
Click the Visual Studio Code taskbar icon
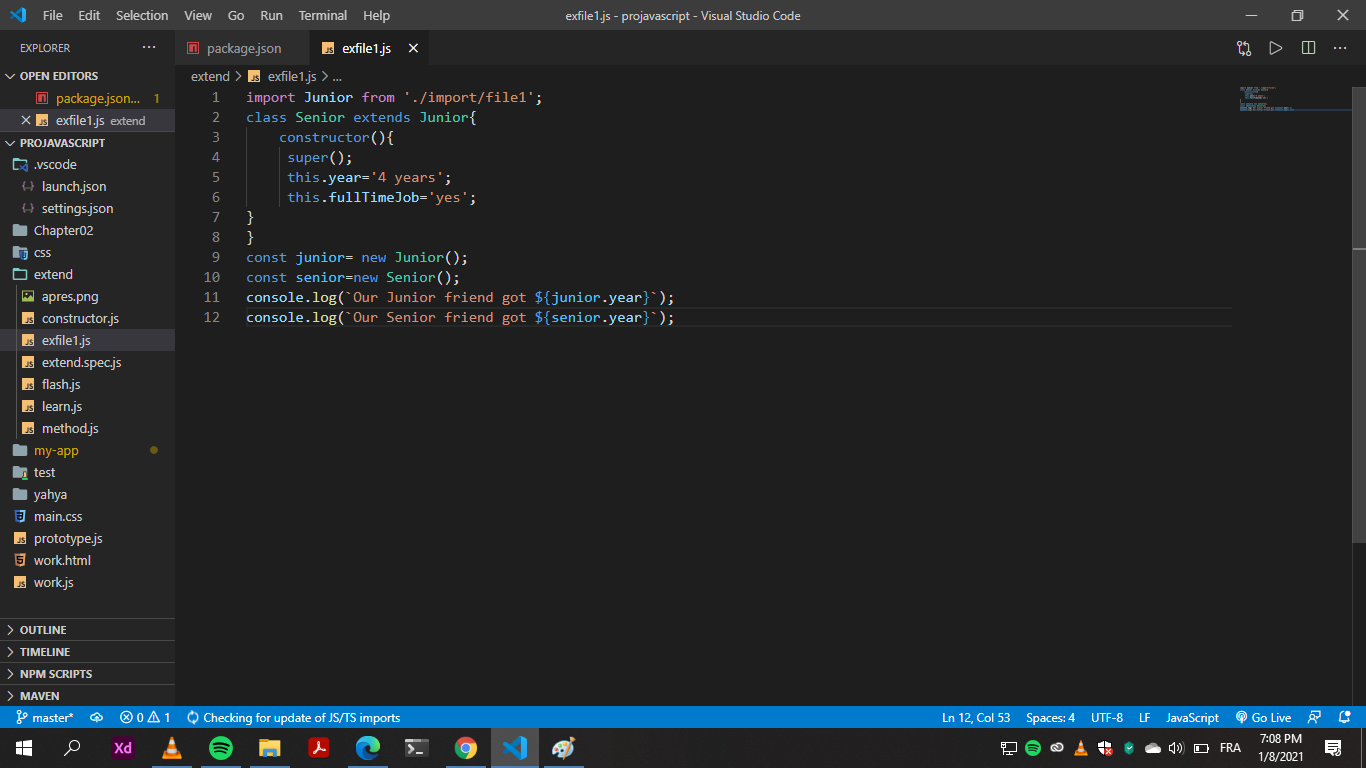[514, 748]
